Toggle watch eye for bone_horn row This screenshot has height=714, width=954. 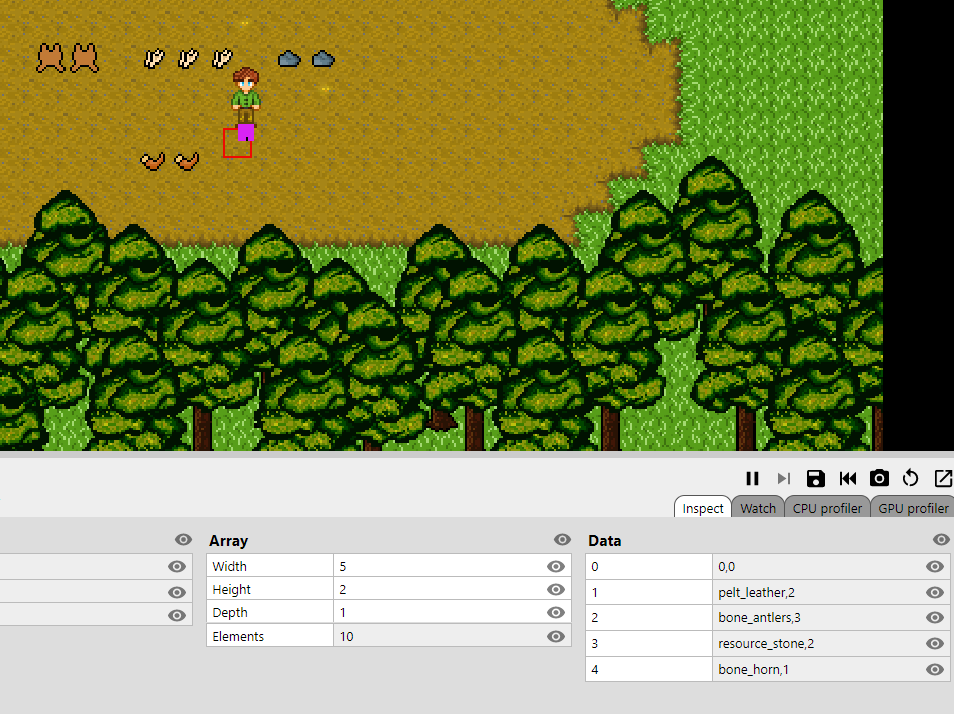click(935, 669)
